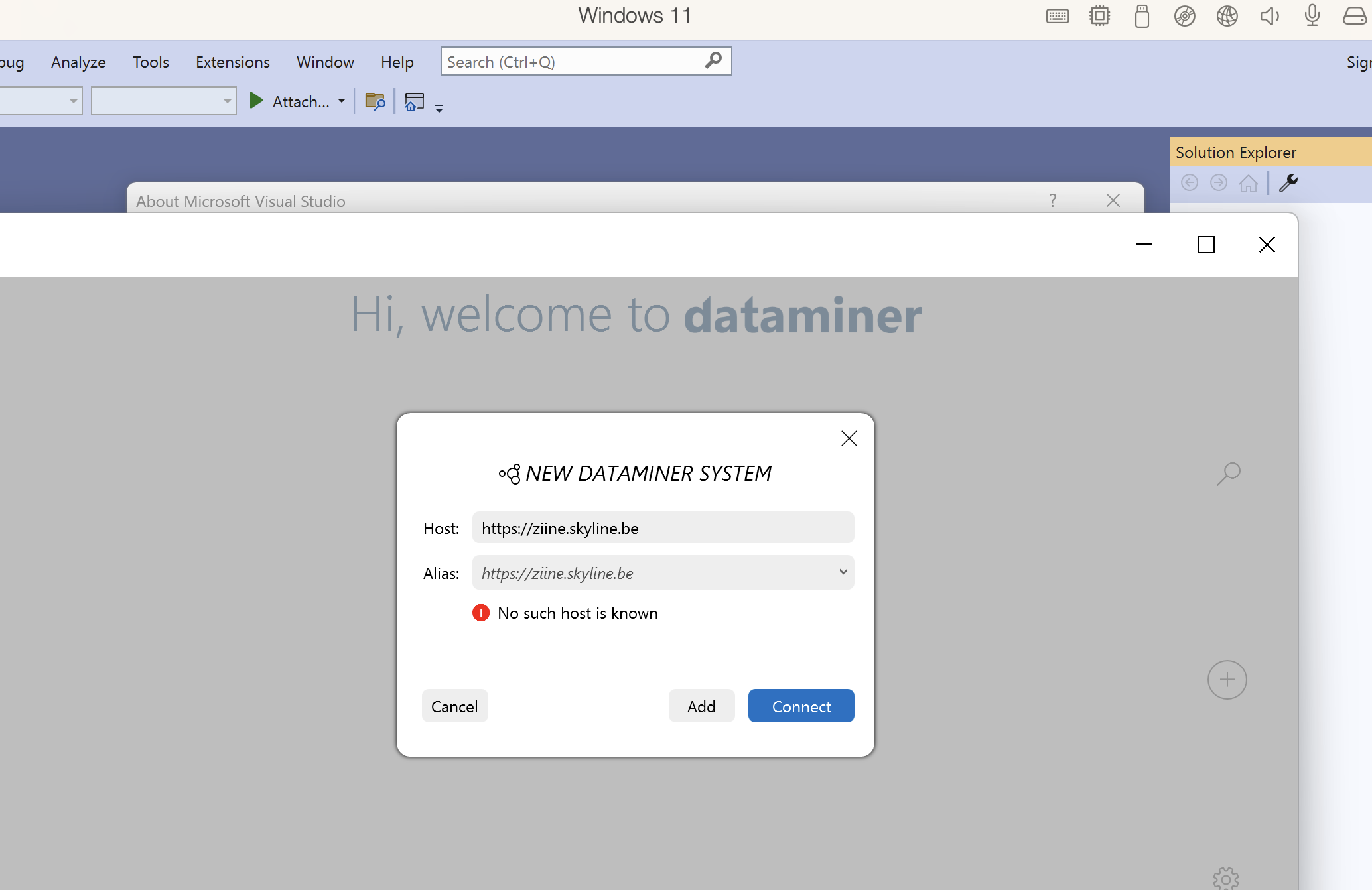Image resolution: width=1372 pixels, height=890 pixels.
Task: Close the About Microsoft Visual Studio dialog
Action: [x=1113, y=200]
